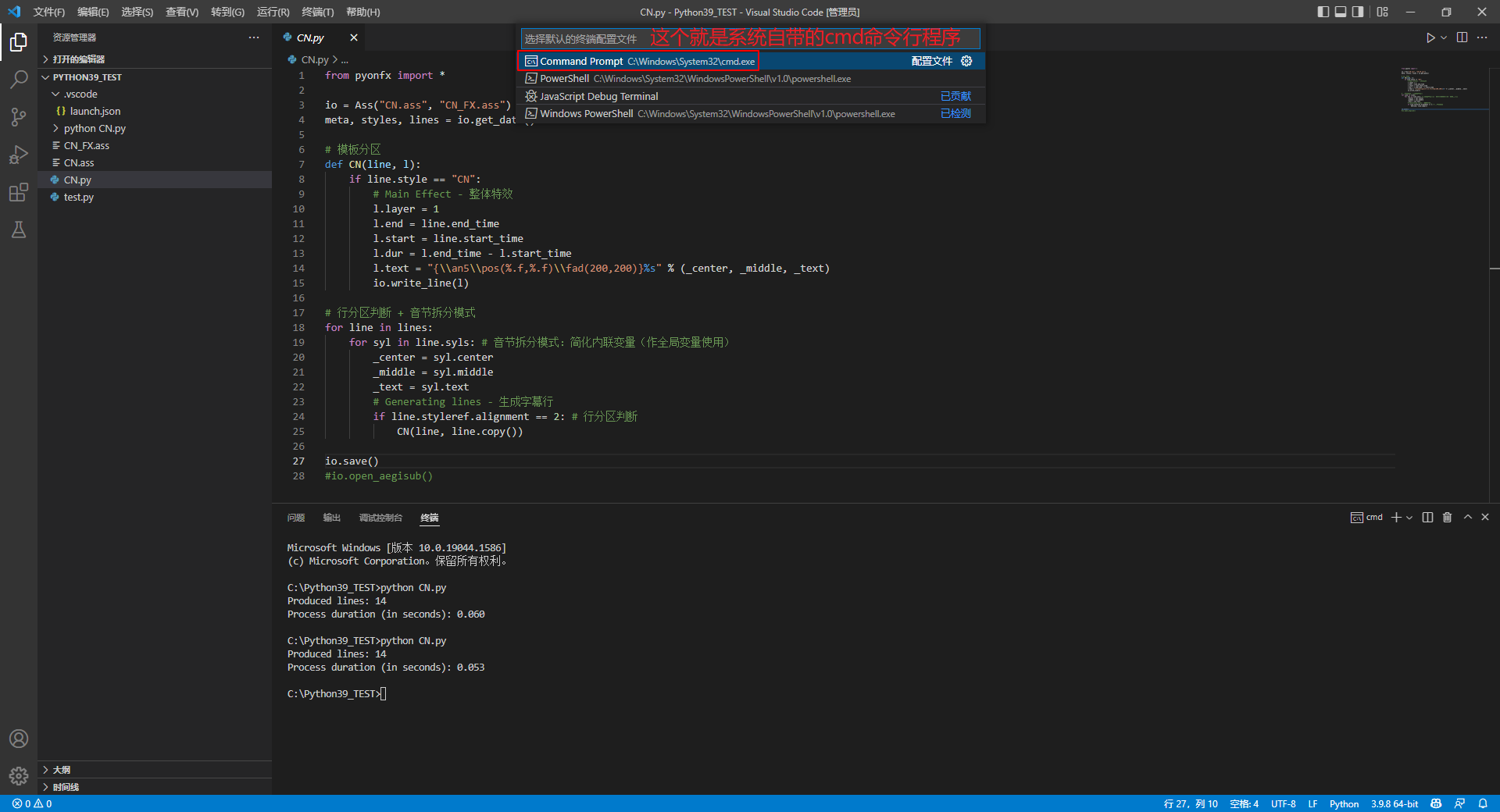The width and height of the screenshot is (1500, 812).
Task: Select the Python 3.9.8 interpreter in status bar
Action: [x=1395, y=803]
